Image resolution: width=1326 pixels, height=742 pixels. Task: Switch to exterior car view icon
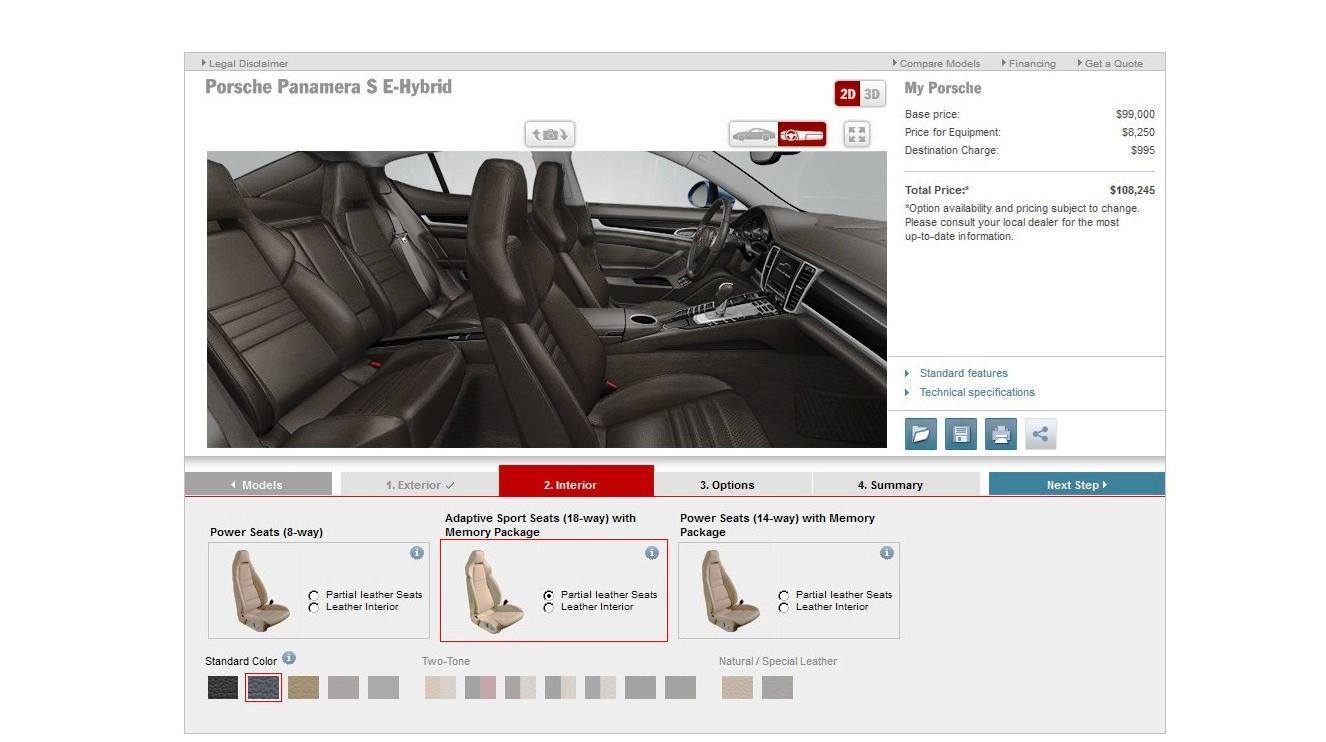[753, 134]
